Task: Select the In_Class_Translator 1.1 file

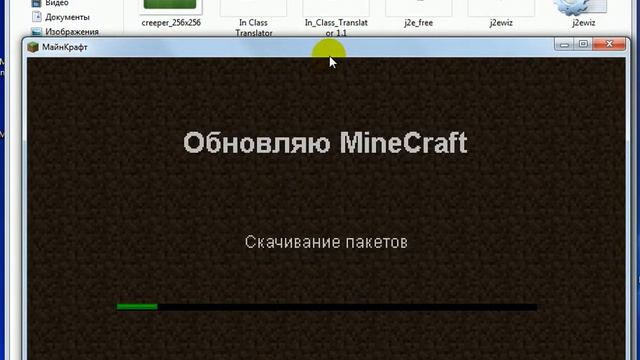Action: [336, 27]
